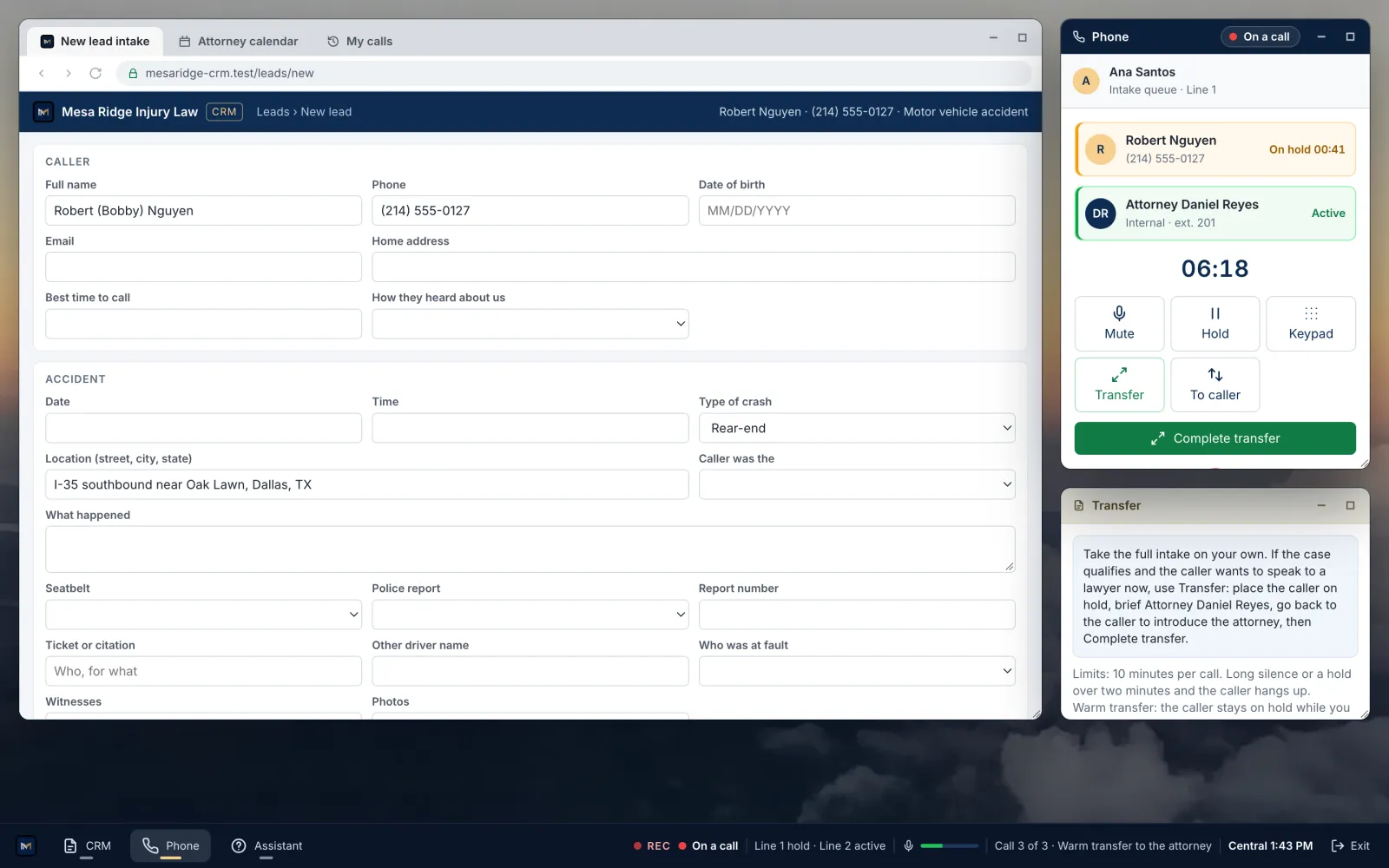Click the Home address field
Screen dimensions: 1389x868
click(x=693, y=267)
